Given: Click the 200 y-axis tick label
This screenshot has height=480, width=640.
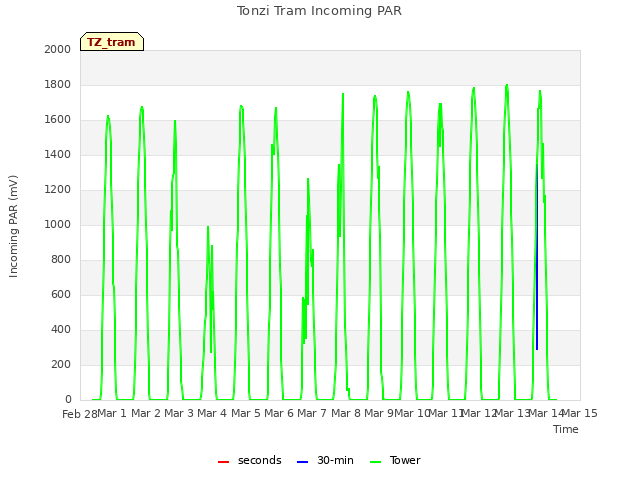Looking at the screenshot, I should (61, 364).
